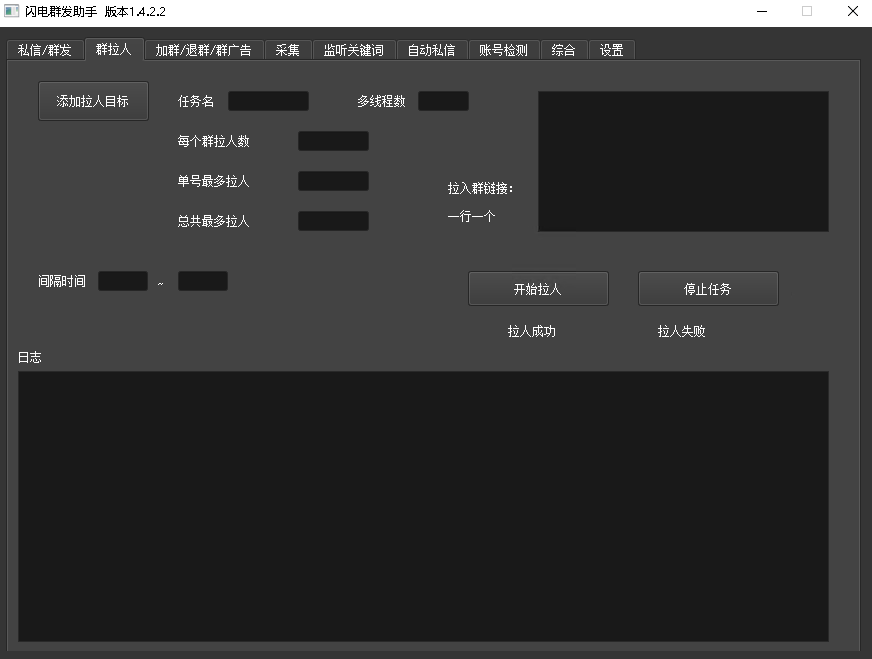This screenshot has width=872, height=659.
Task: Click the 每个群拉人数 field
Action: [x=333, y=141]
